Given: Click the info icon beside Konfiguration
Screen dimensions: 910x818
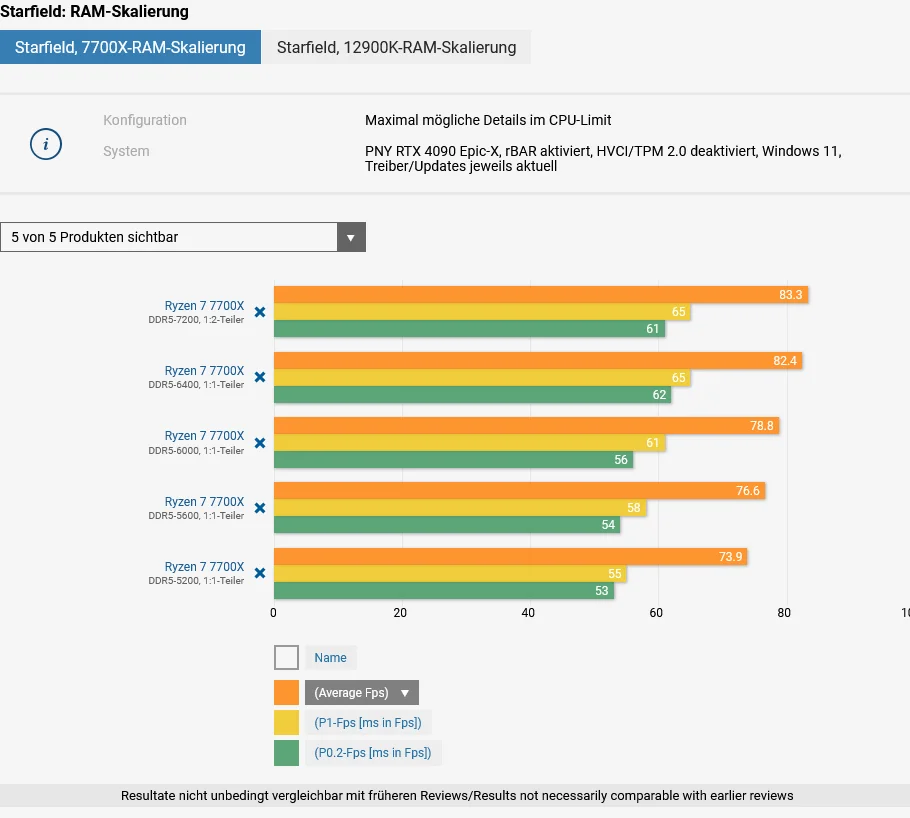Looking at the screenshot, I should click(x=46, y=143).
